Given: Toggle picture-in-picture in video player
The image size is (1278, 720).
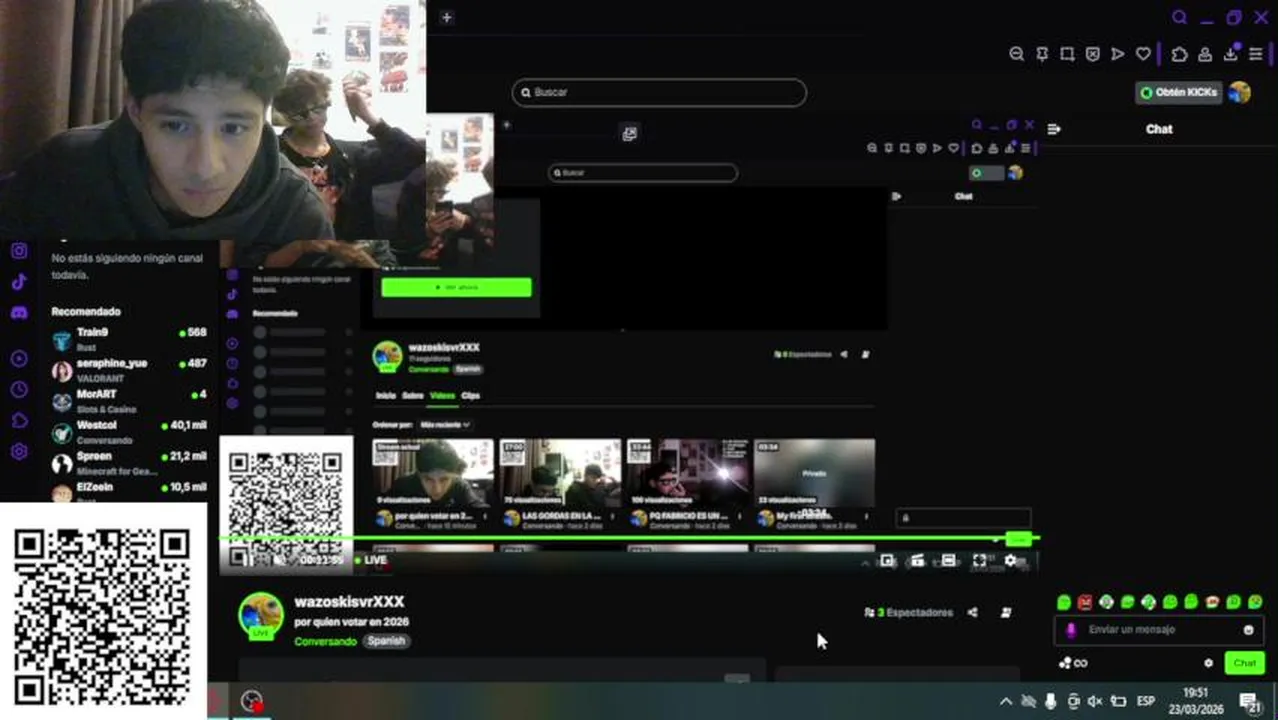Looking at the screenshot, I should pyautogui.click(x=887, y=561).
